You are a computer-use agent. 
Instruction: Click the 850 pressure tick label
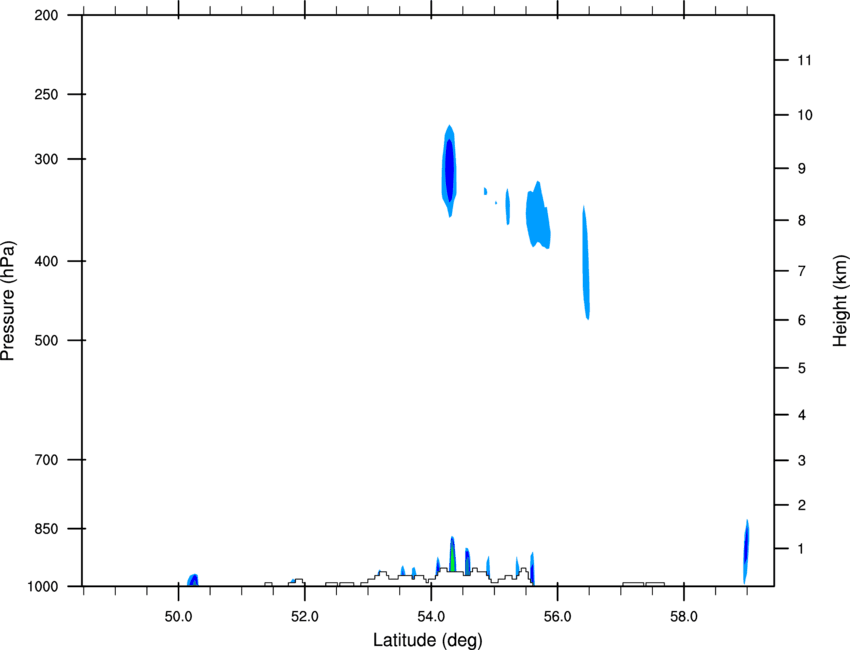pyautogui.click(x=46, y=529)
